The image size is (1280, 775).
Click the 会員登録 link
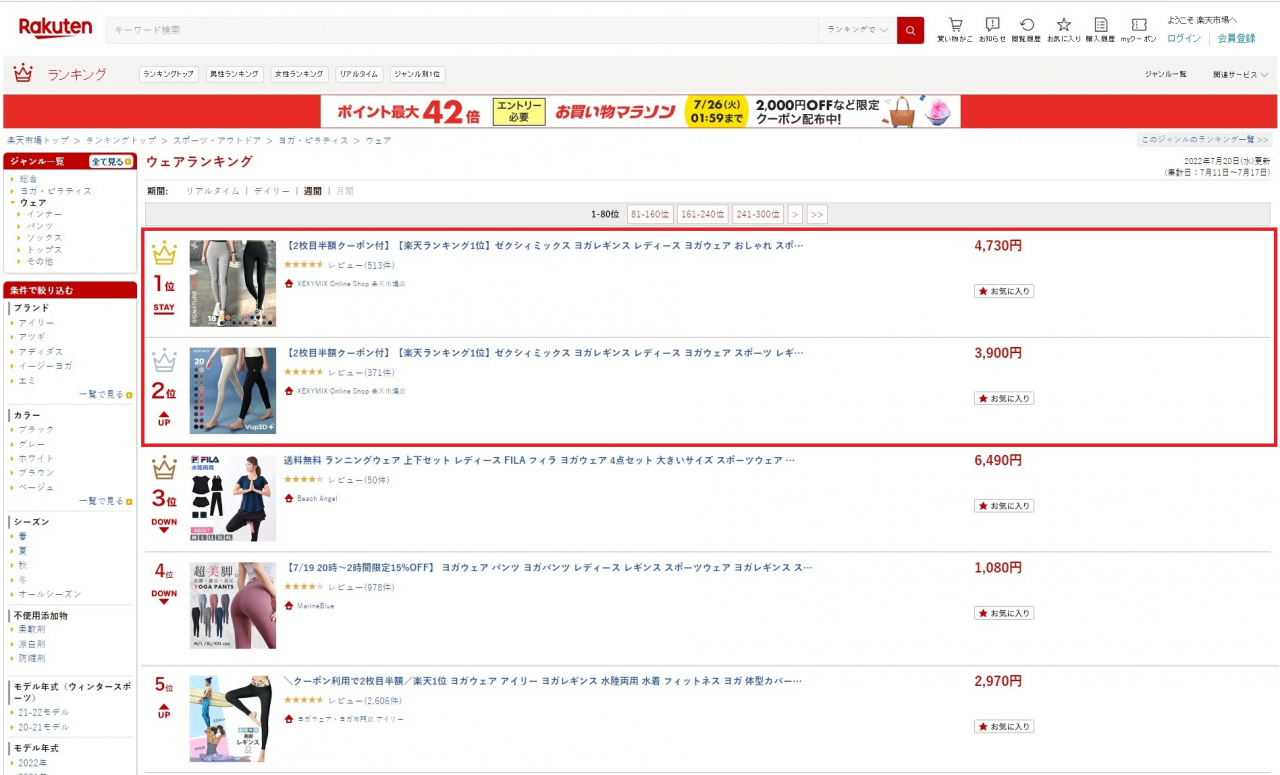pyautogui.click(x=1236, y=38)
